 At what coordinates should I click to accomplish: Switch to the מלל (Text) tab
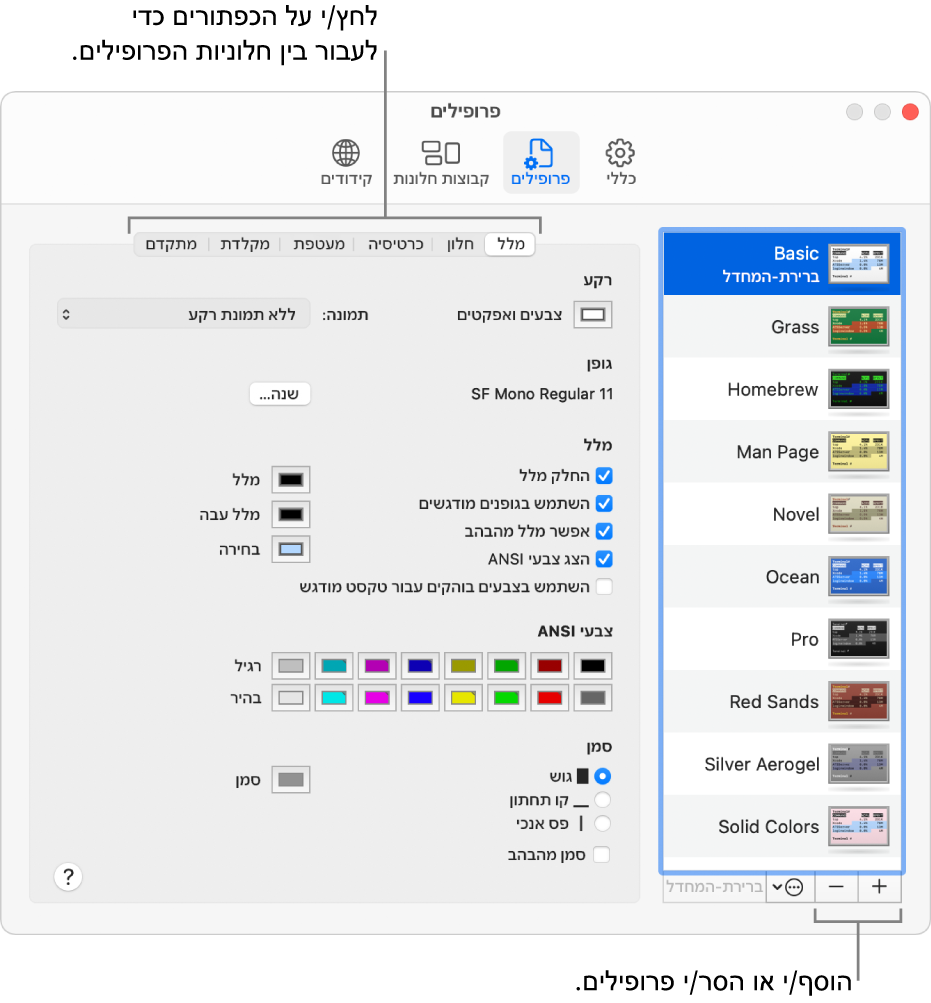(x=510, y=244)
